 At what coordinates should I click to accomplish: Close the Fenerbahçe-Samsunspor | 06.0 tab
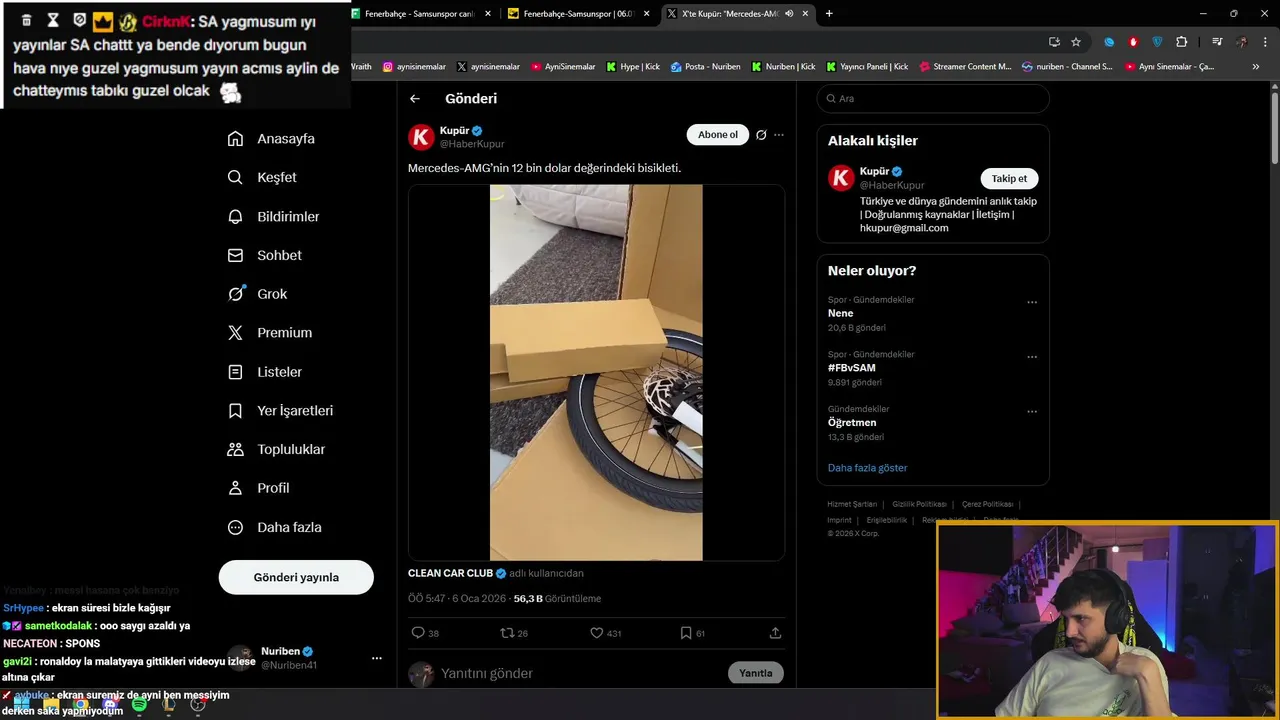click(645, 14)
